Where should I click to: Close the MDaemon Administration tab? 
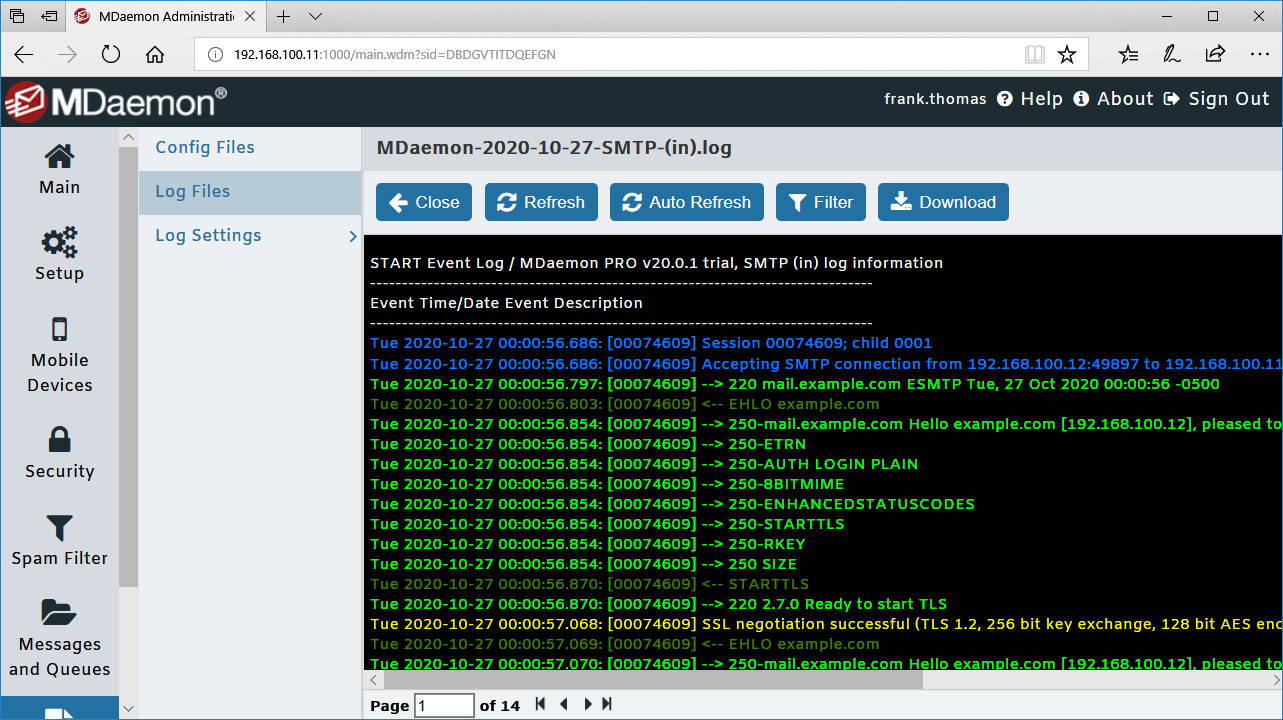point(251,16)
